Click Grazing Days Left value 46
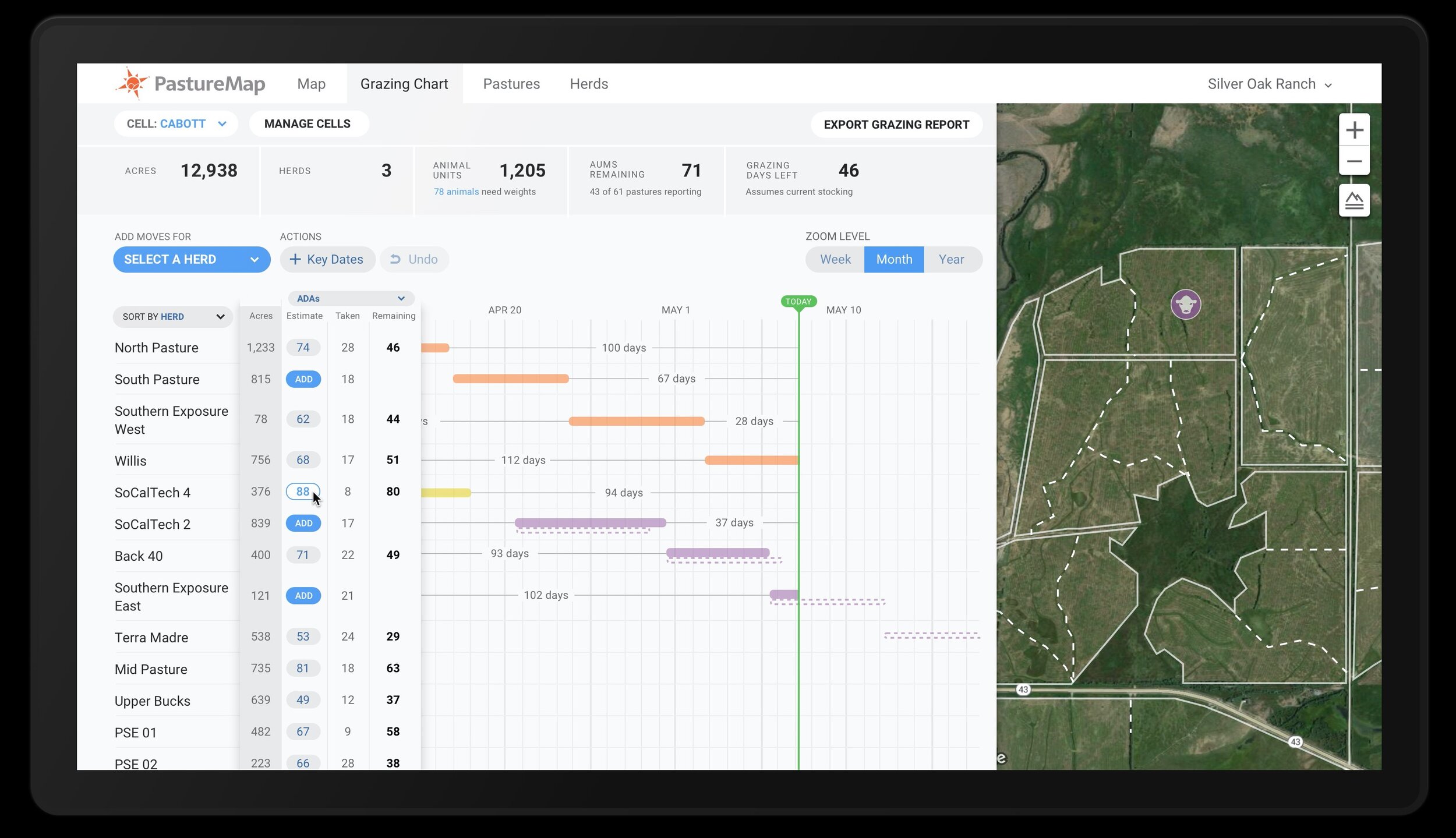 (849, 171)
